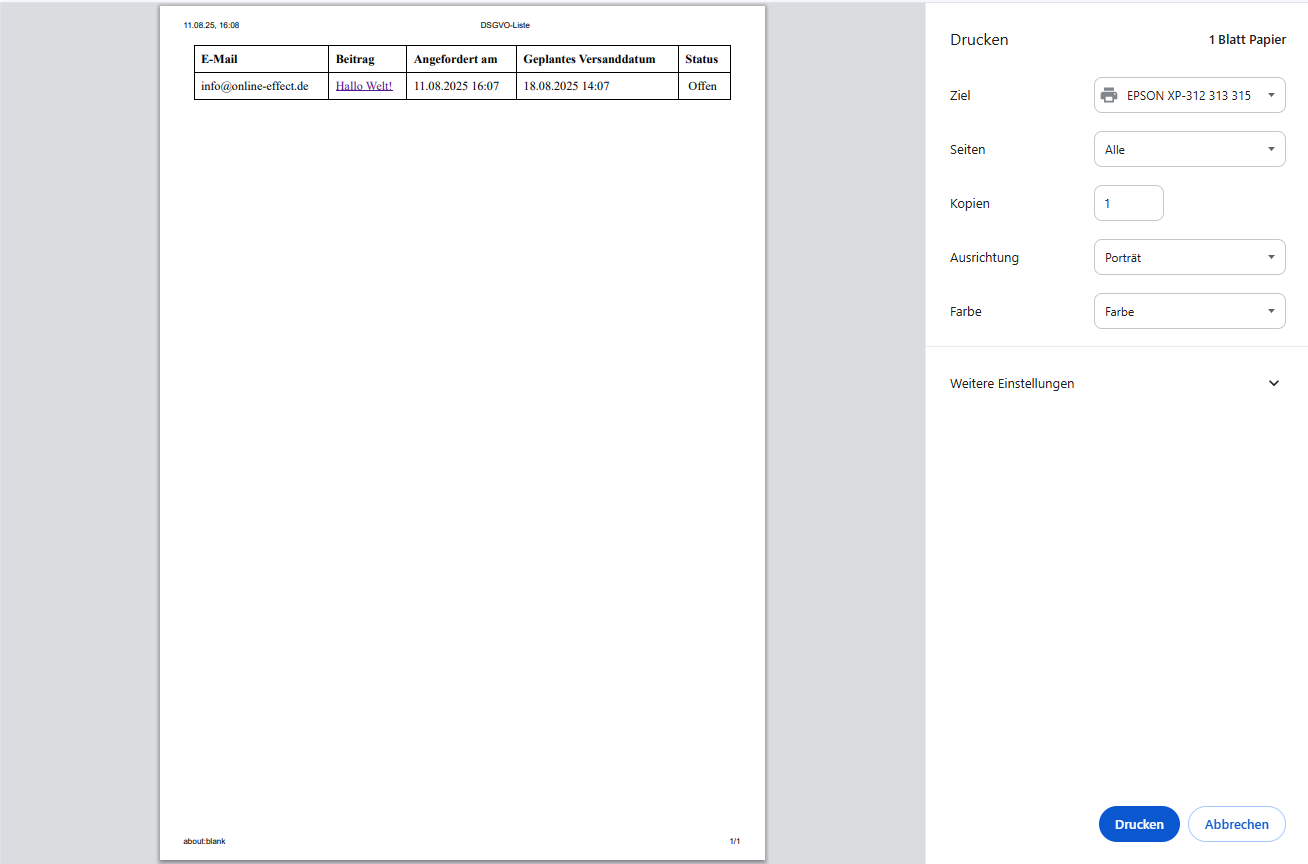Click the 18.08.2025 14:07 date cell
Screen dimensions: 1308x864
566,86
